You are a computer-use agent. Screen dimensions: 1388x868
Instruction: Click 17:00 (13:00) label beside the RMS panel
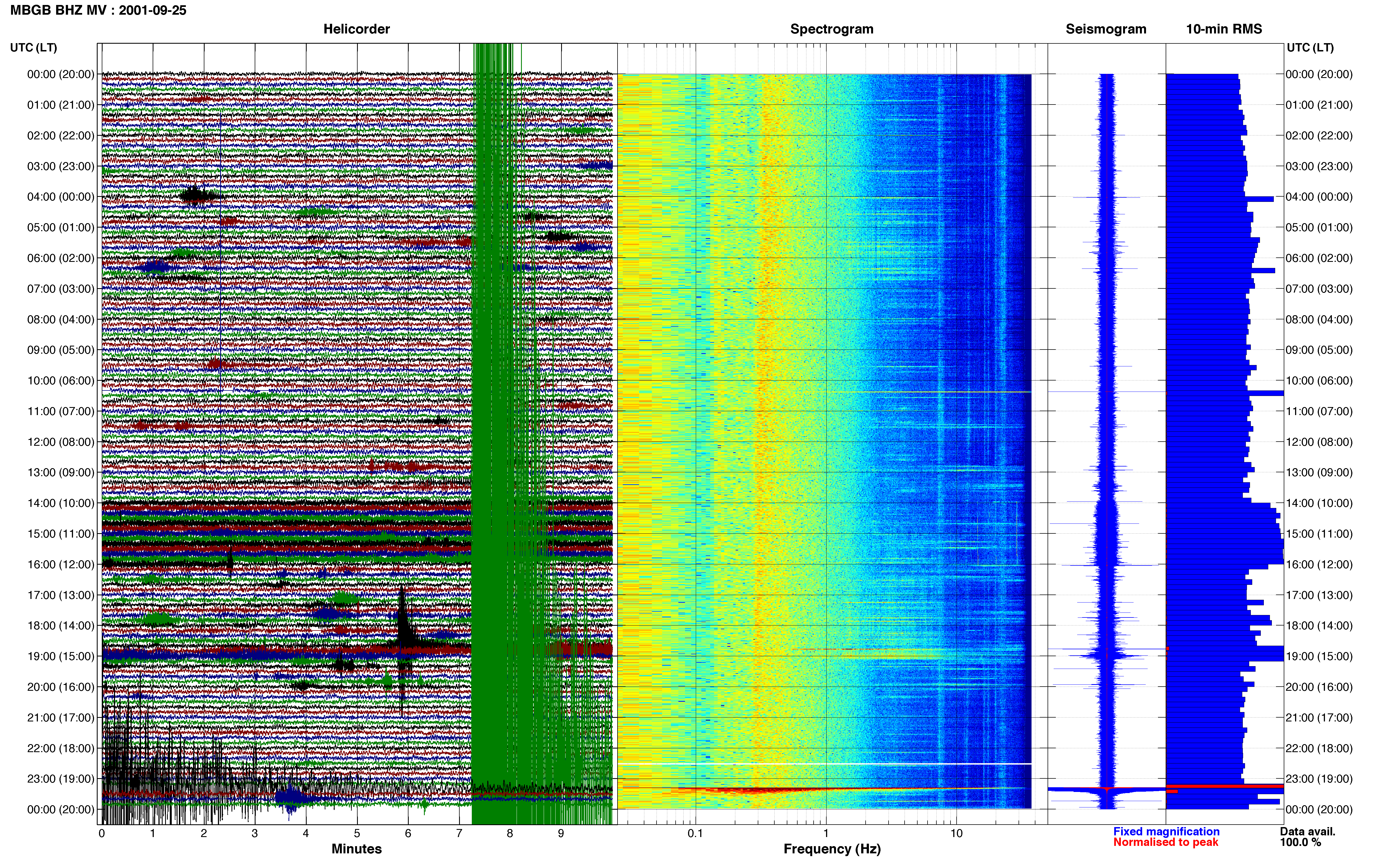pos(1319,595)
